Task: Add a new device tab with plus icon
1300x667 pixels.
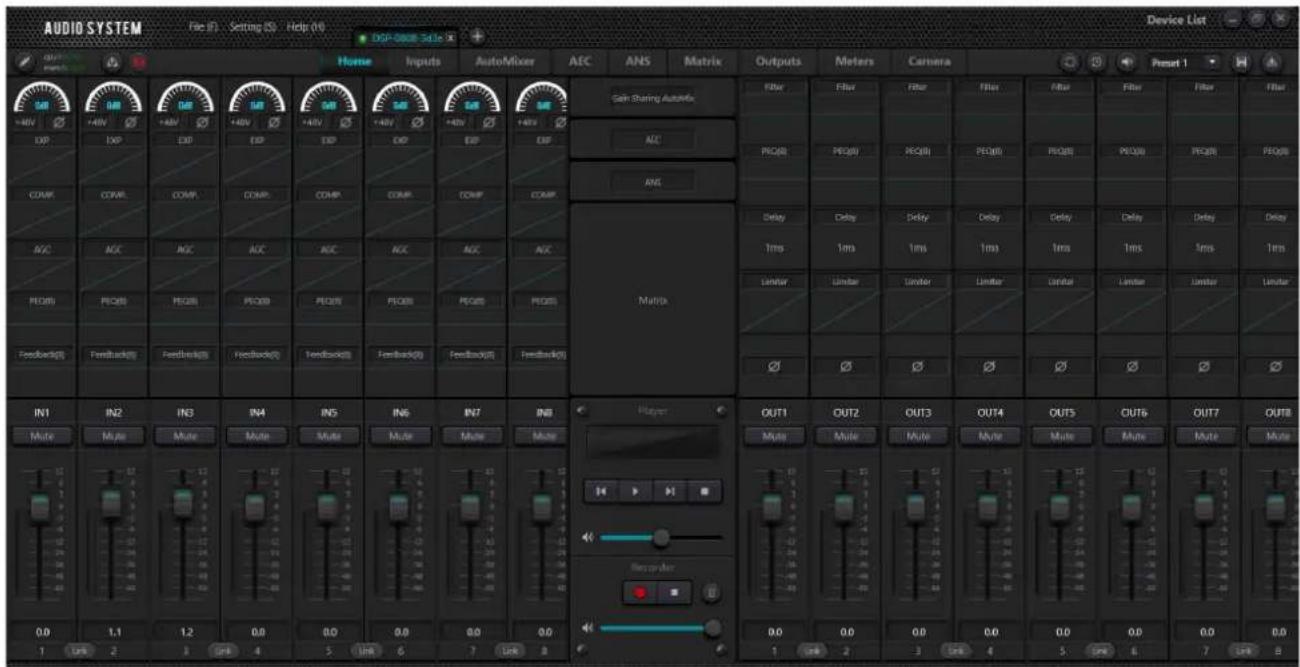Action: tap(478, 35)
